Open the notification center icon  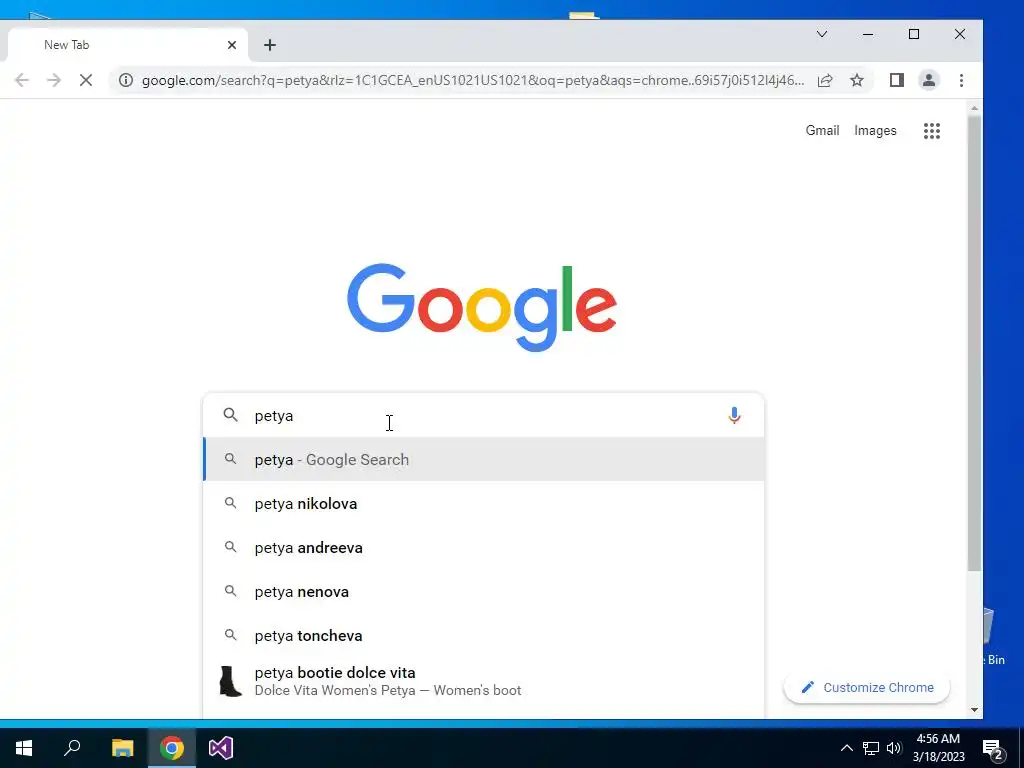point(993,749)
